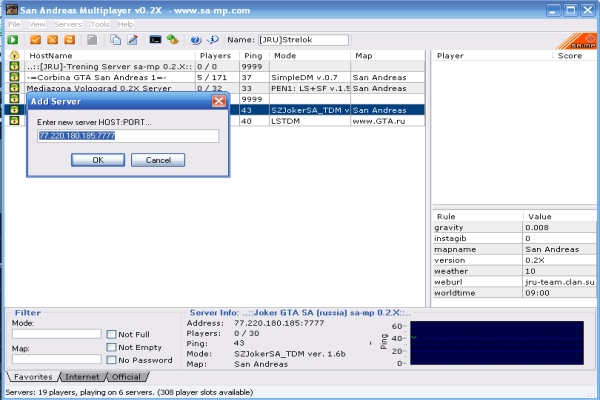Enable the Not Full filter checkbox
600x400 pixels.
coord(111,334)
